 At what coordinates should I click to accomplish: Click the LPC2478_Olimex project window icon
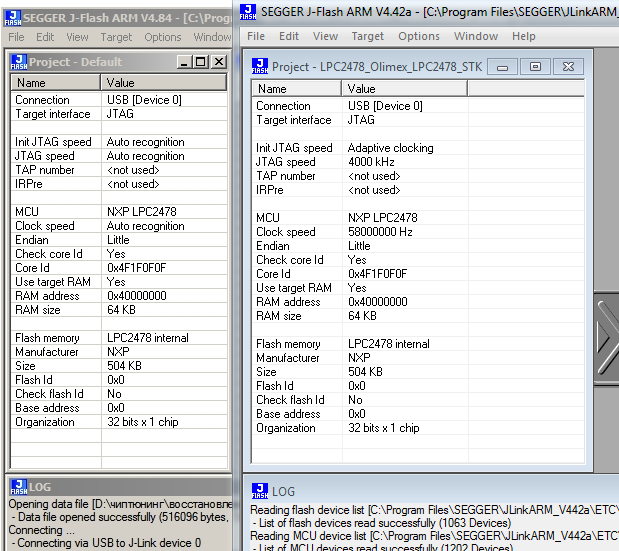pyautogui.click(x=261, y=66)
